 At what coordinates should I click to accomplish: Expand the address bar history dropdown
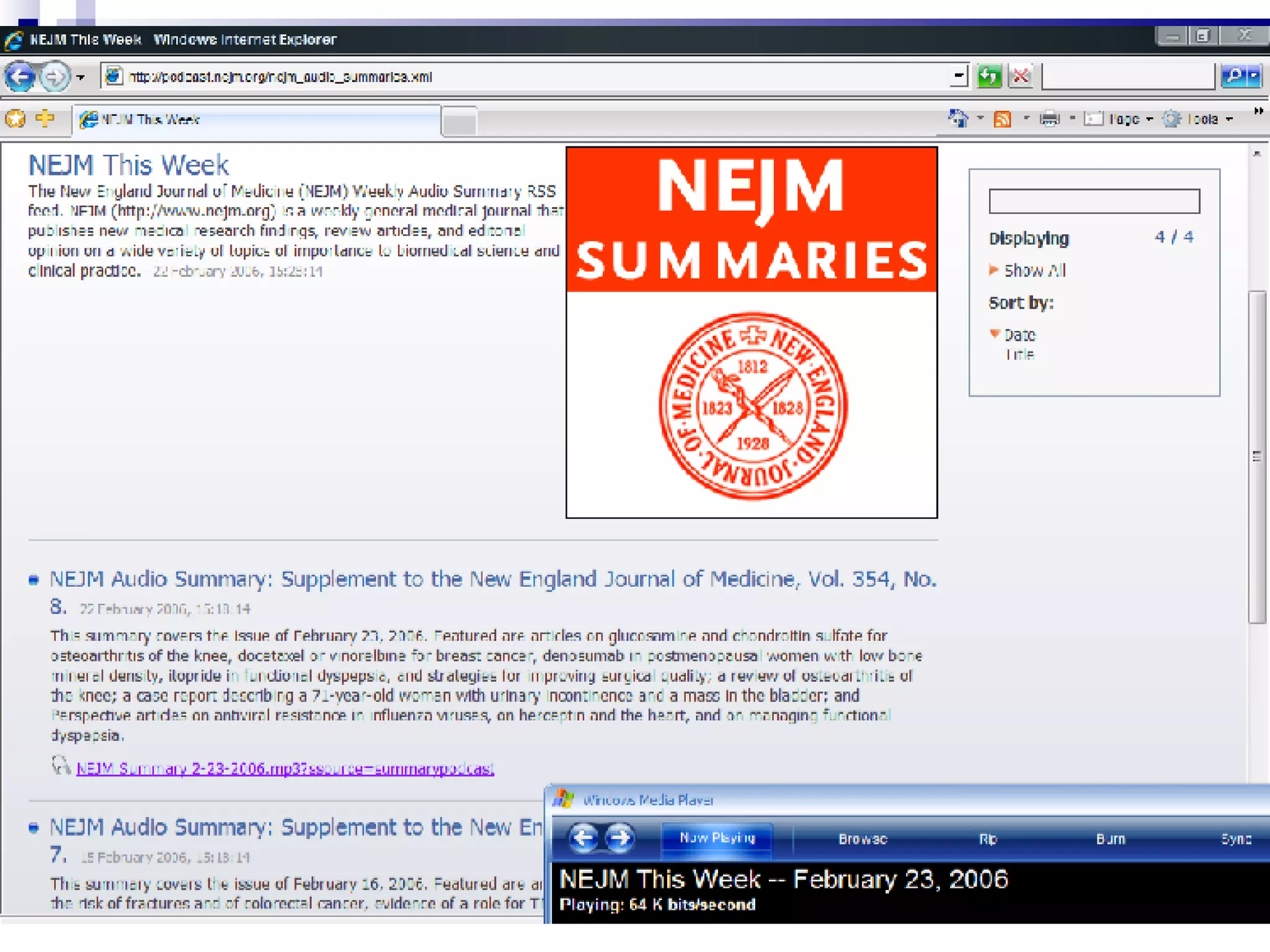pos(959,77)
